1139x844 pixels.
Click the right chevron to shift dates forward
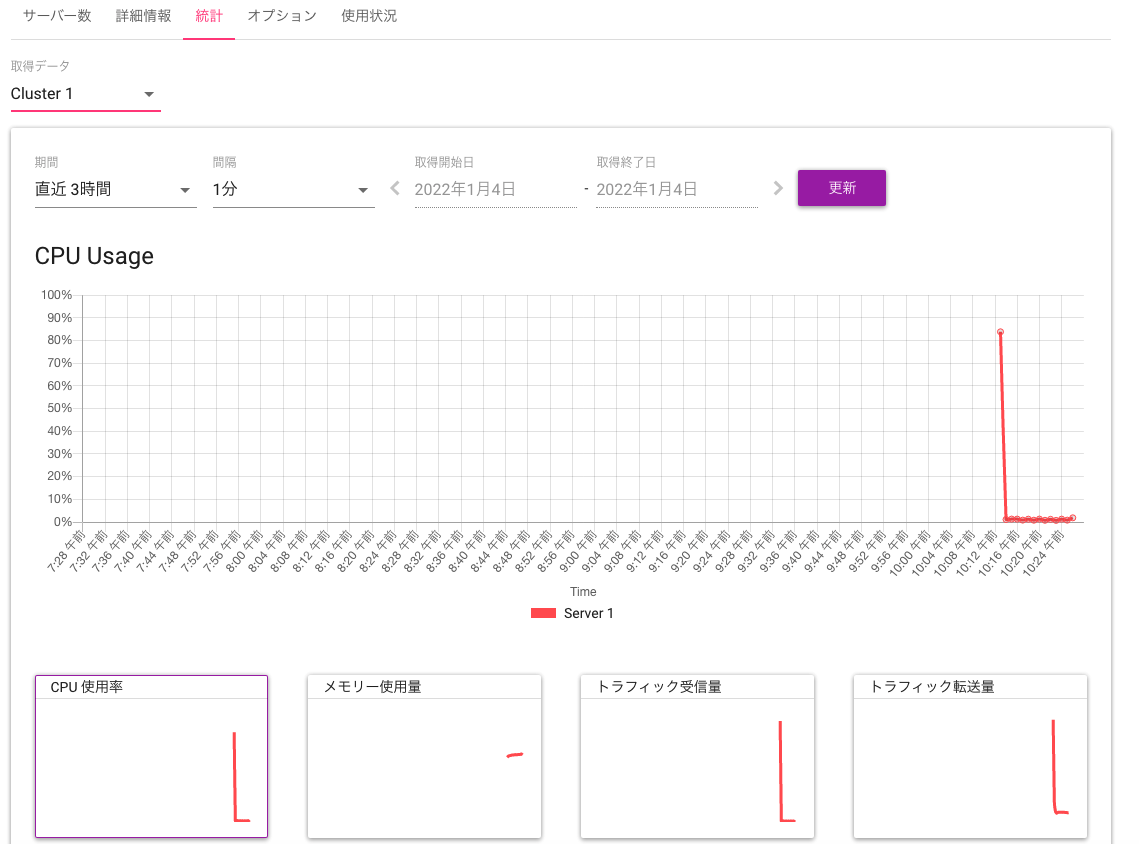(x=779, y=188)
